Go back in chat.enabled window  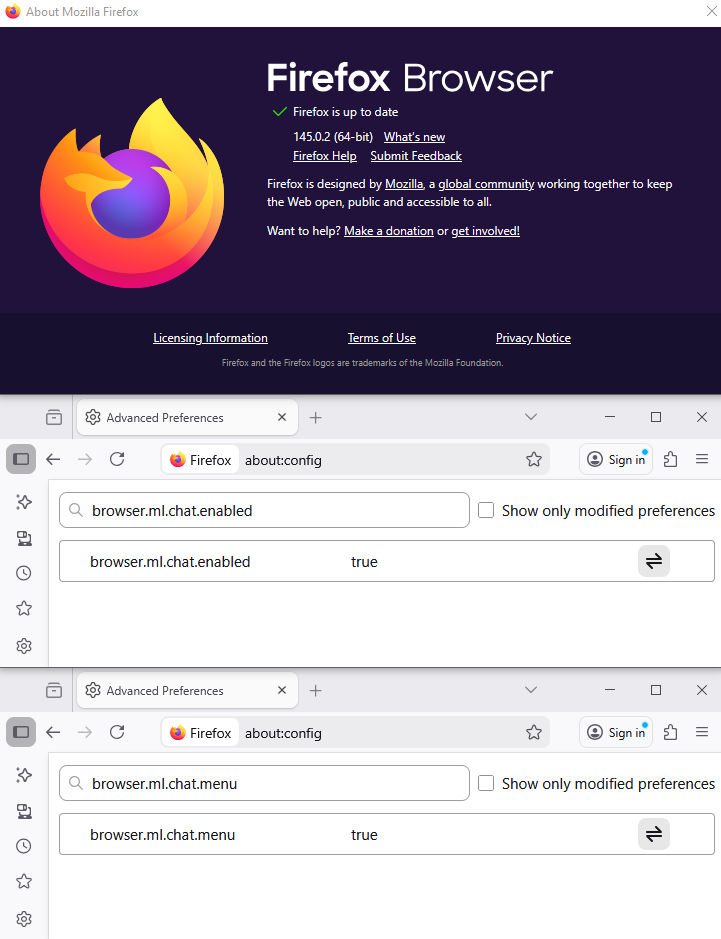click(53, 459)
